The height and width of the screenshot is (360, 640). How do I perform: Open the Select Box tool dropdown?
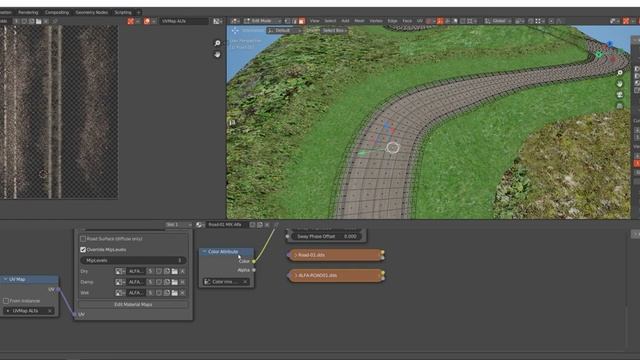click(x=334, y=31)
